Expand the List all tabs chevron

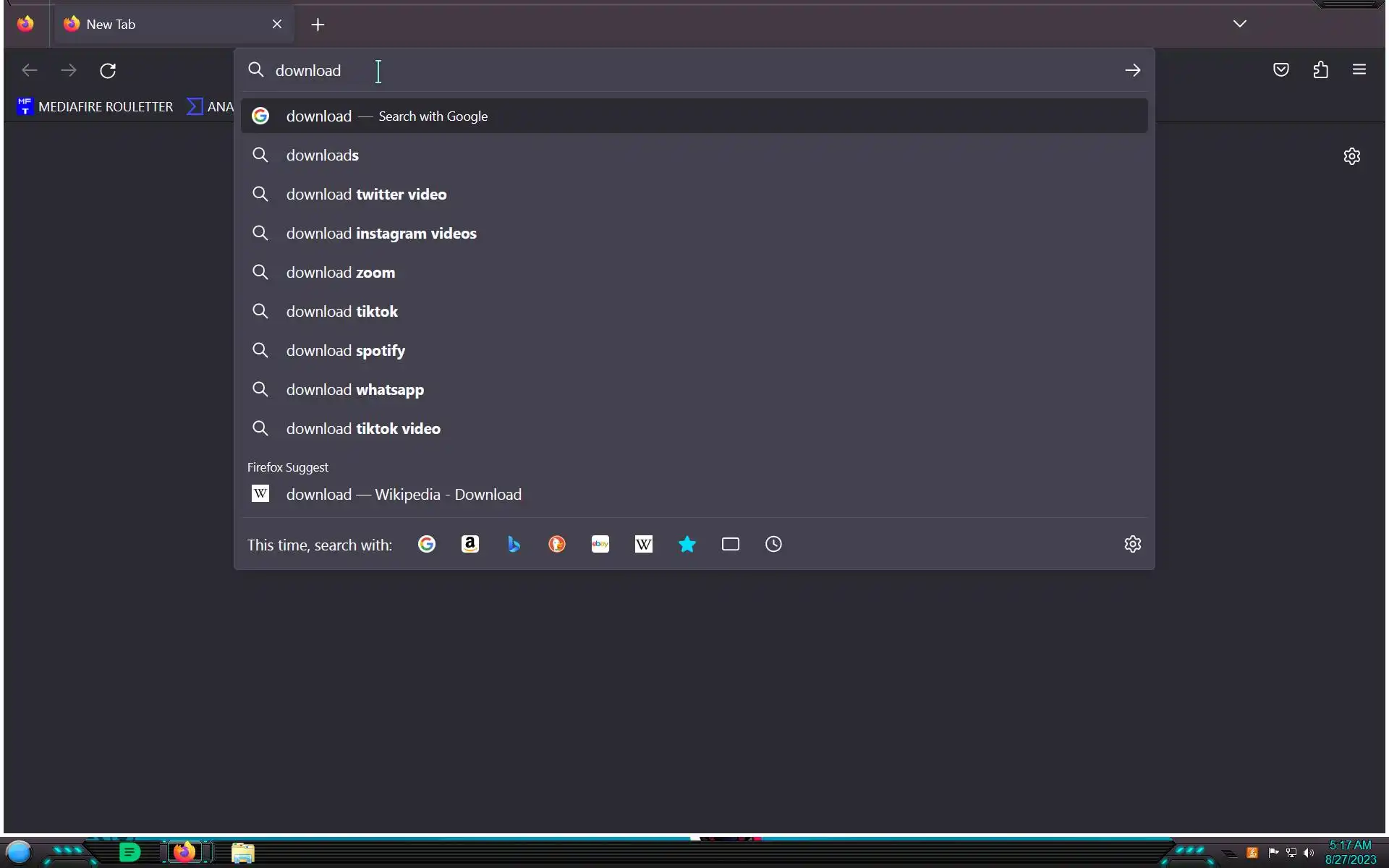[1240, 24]
